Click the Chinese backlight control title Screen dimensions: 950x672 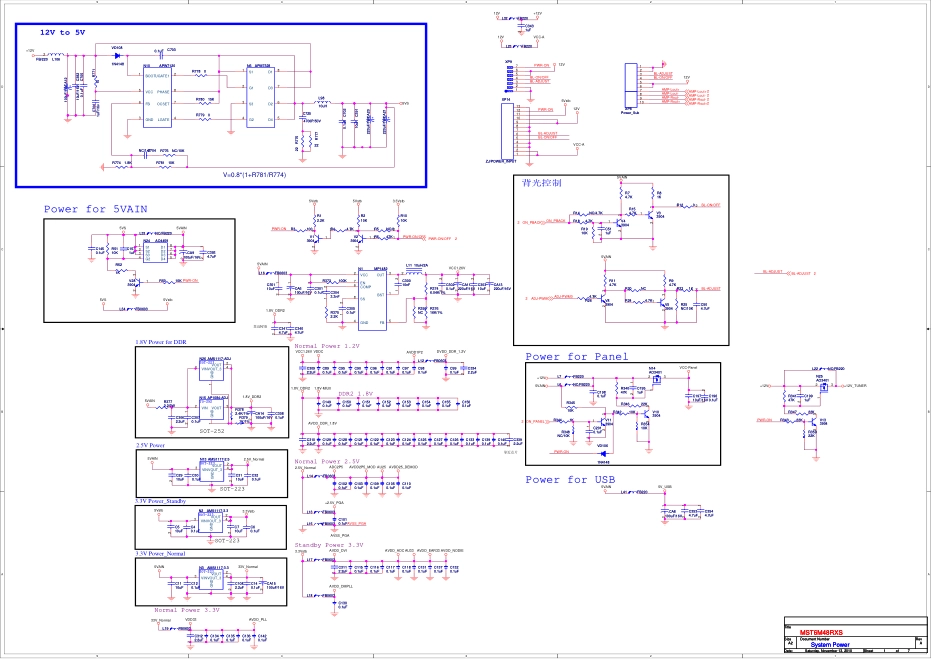click(542, 183)
